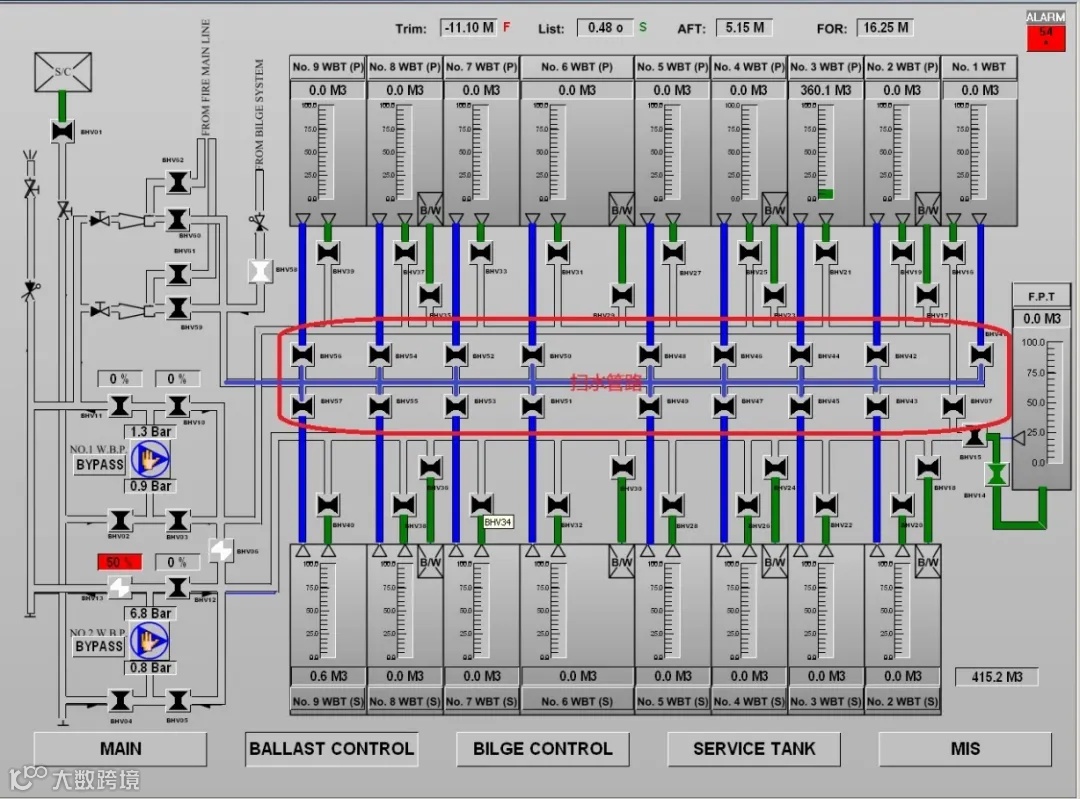Viewport: 1080px width, 799px height.
Task: Click valve BHV60 next to the upper eductor
Action: tap(178, 220)
